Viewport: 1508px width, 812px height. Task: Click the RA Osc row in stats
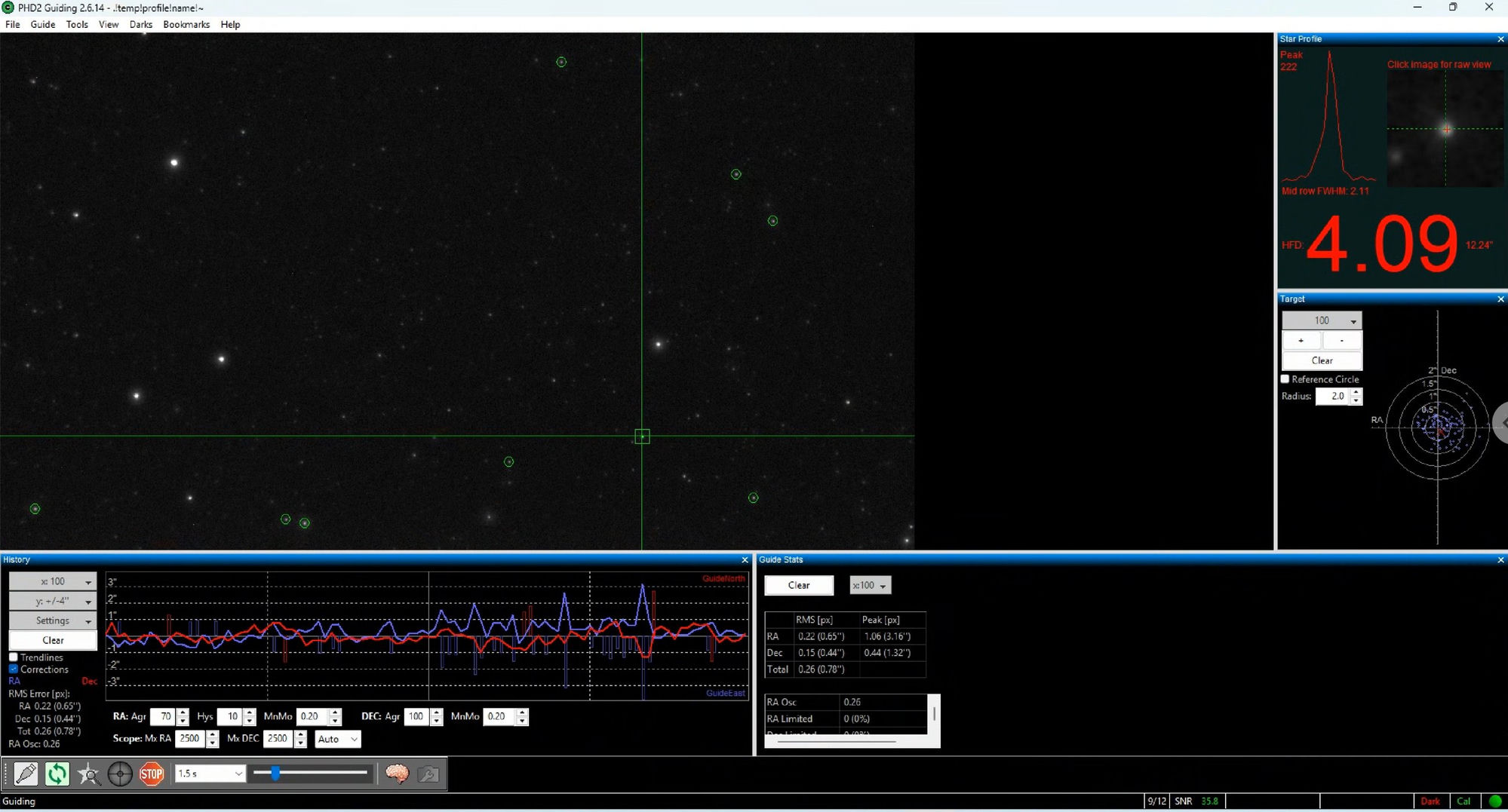[x=846, y=702]
